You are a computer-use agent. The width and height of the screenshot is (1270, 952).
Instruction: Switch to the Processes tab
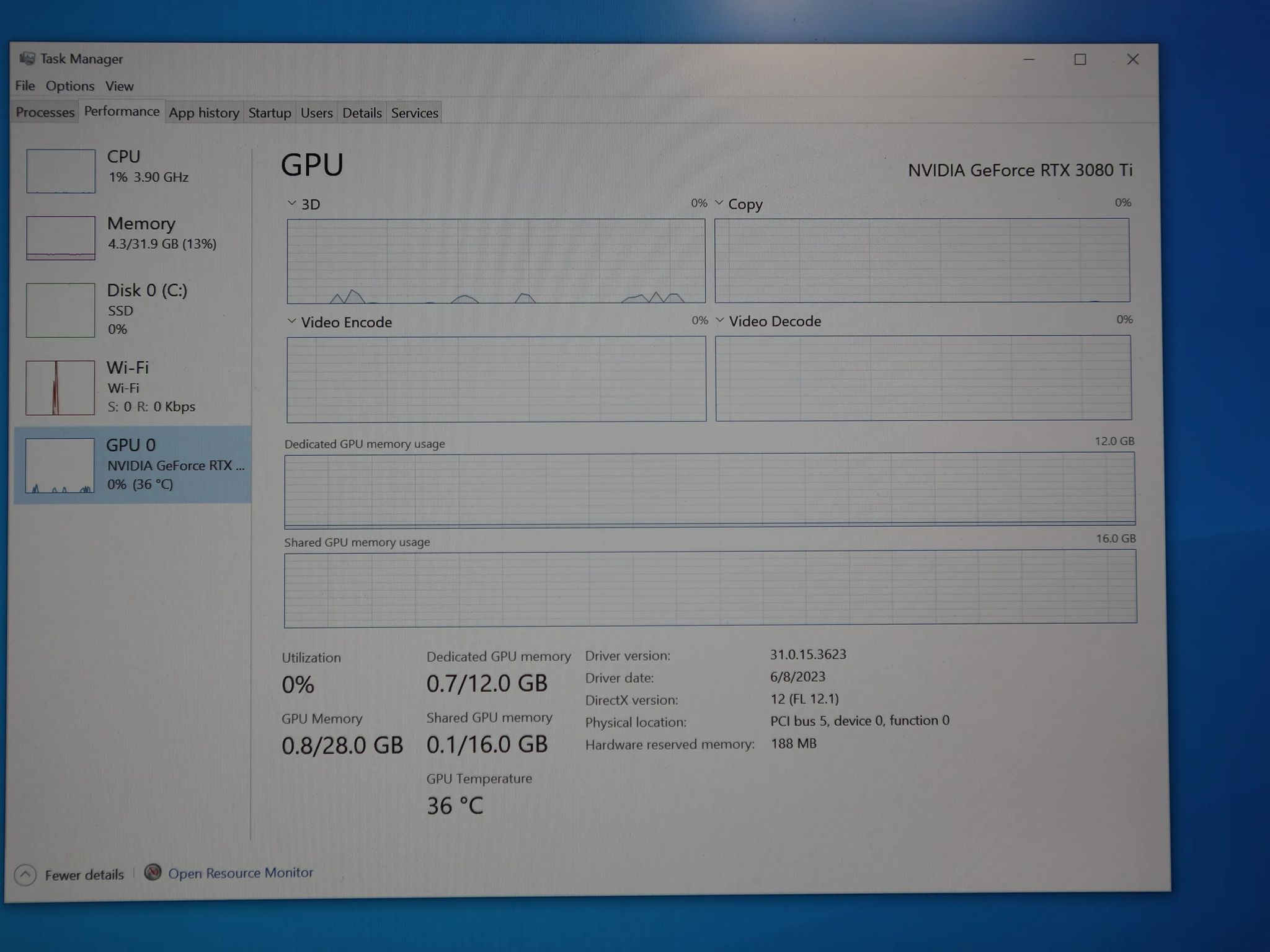pyautogui.click(x=45, y=112)
